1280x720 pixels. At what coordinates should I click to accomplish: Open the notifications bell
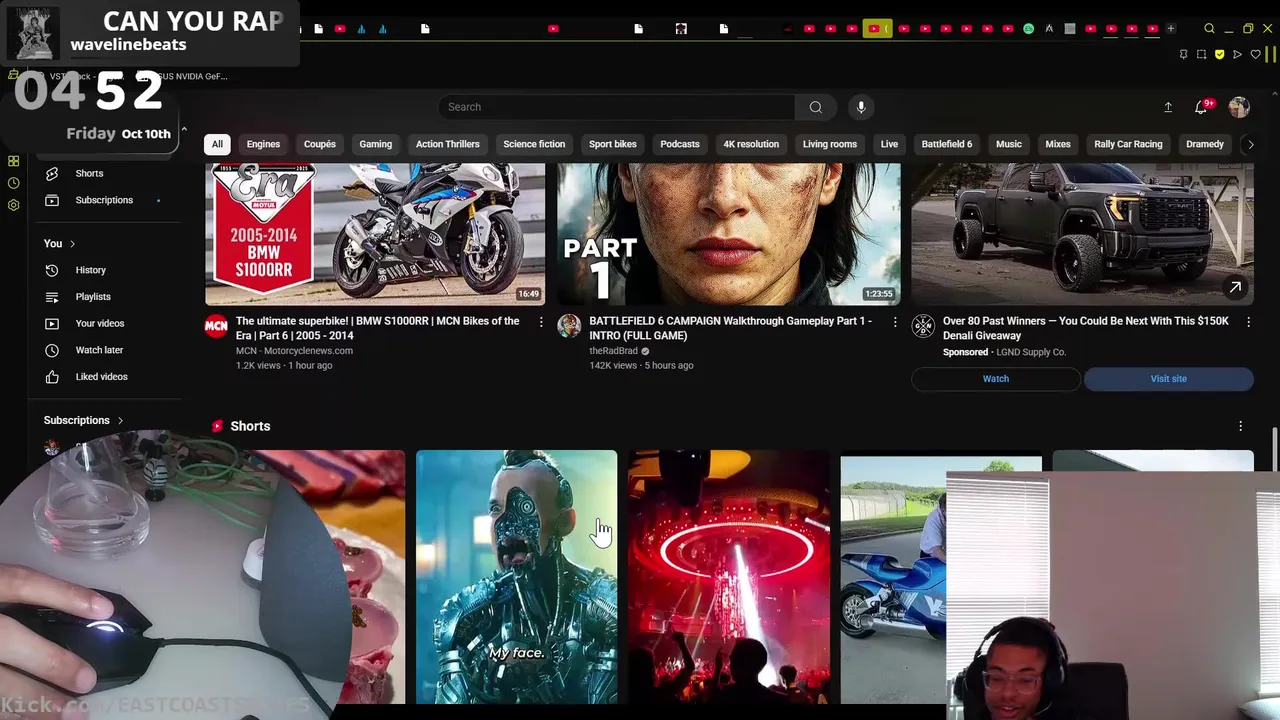(1201, 107)
